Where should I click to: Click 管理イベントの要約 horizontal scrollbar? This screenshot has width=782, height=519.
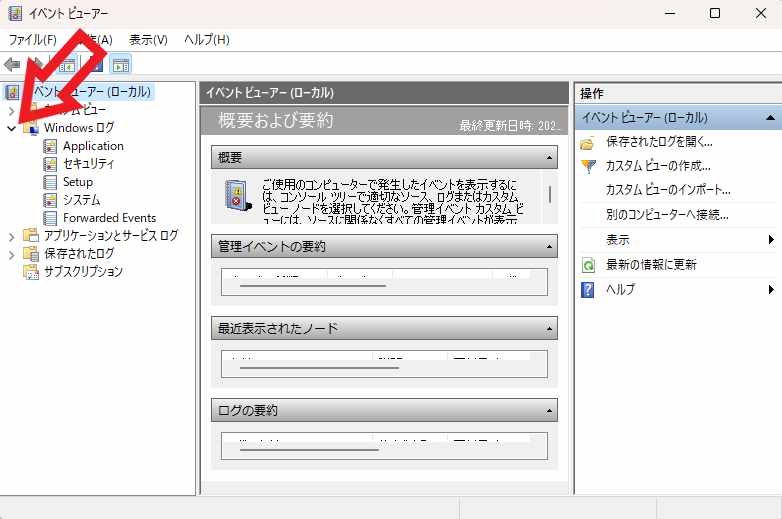pos(313,286)
